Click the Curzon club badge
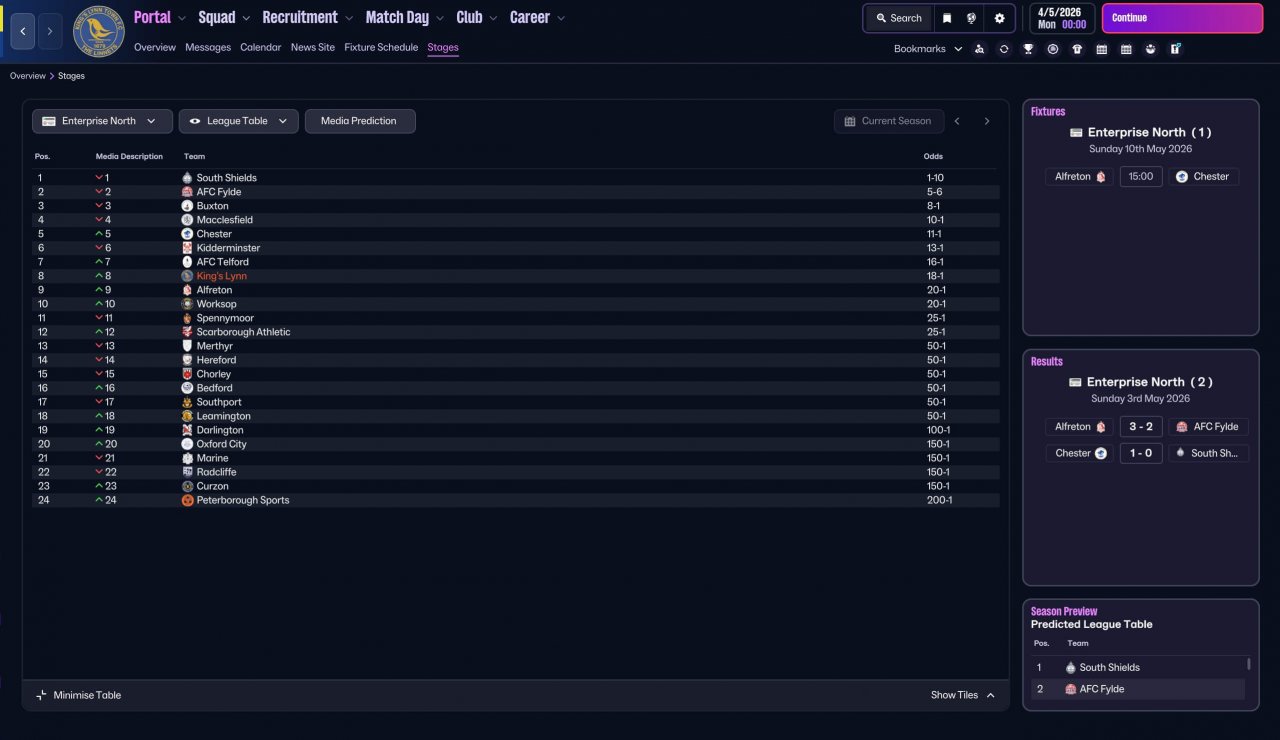The height and width of the screenshot is (740, 1280). [x=187, y=486]
